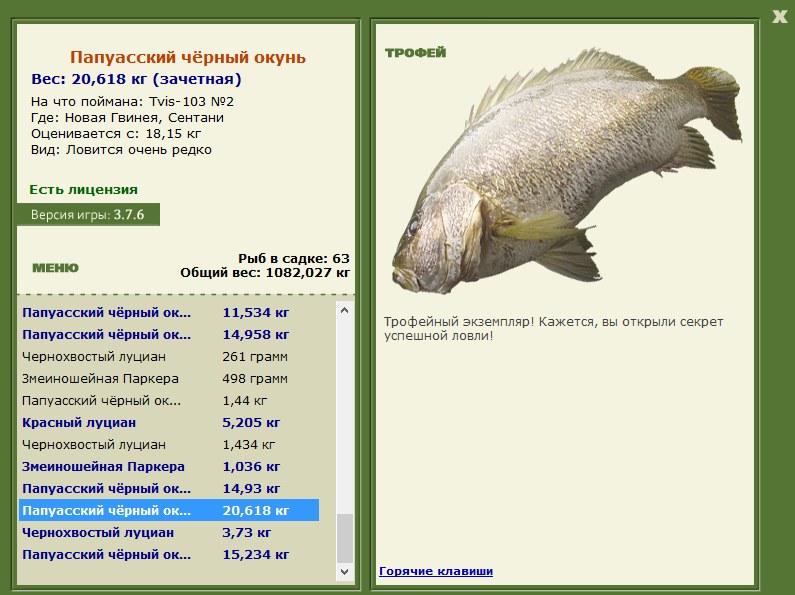This screenshot has width=795, height=595.
Task: Select Чернохвостый луциан 1,434 кг row
Action: [x=169, y=444]
